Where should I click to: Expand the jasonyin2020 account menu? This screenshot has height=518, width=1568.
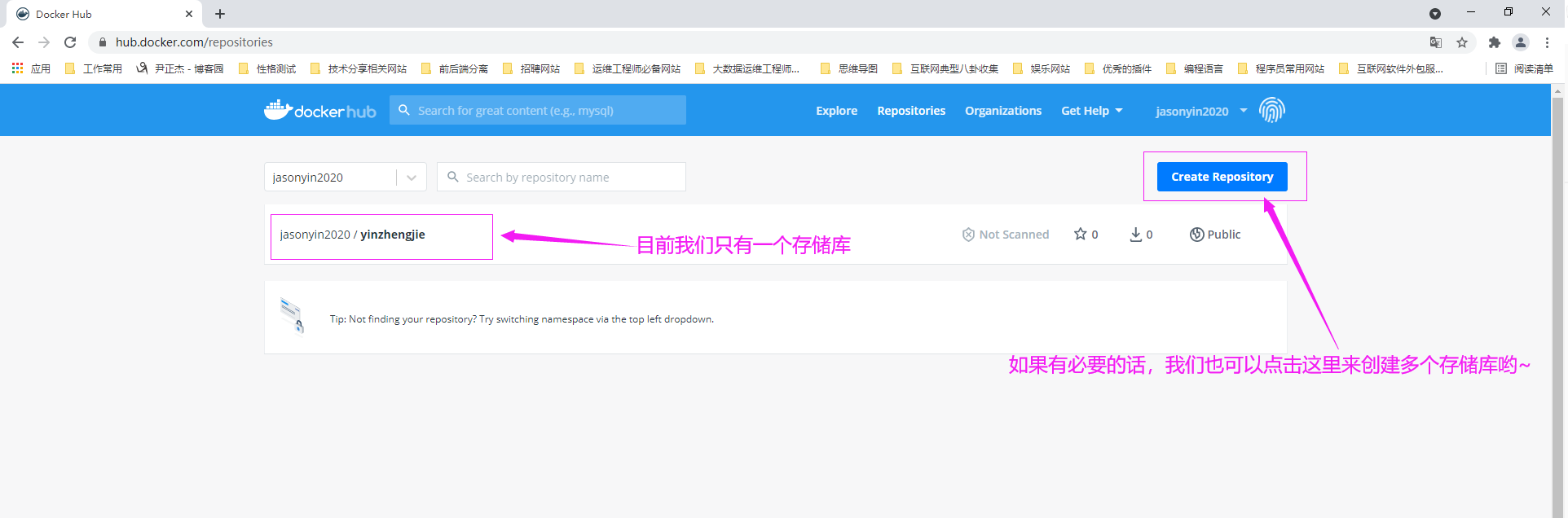coord(1200,111)
